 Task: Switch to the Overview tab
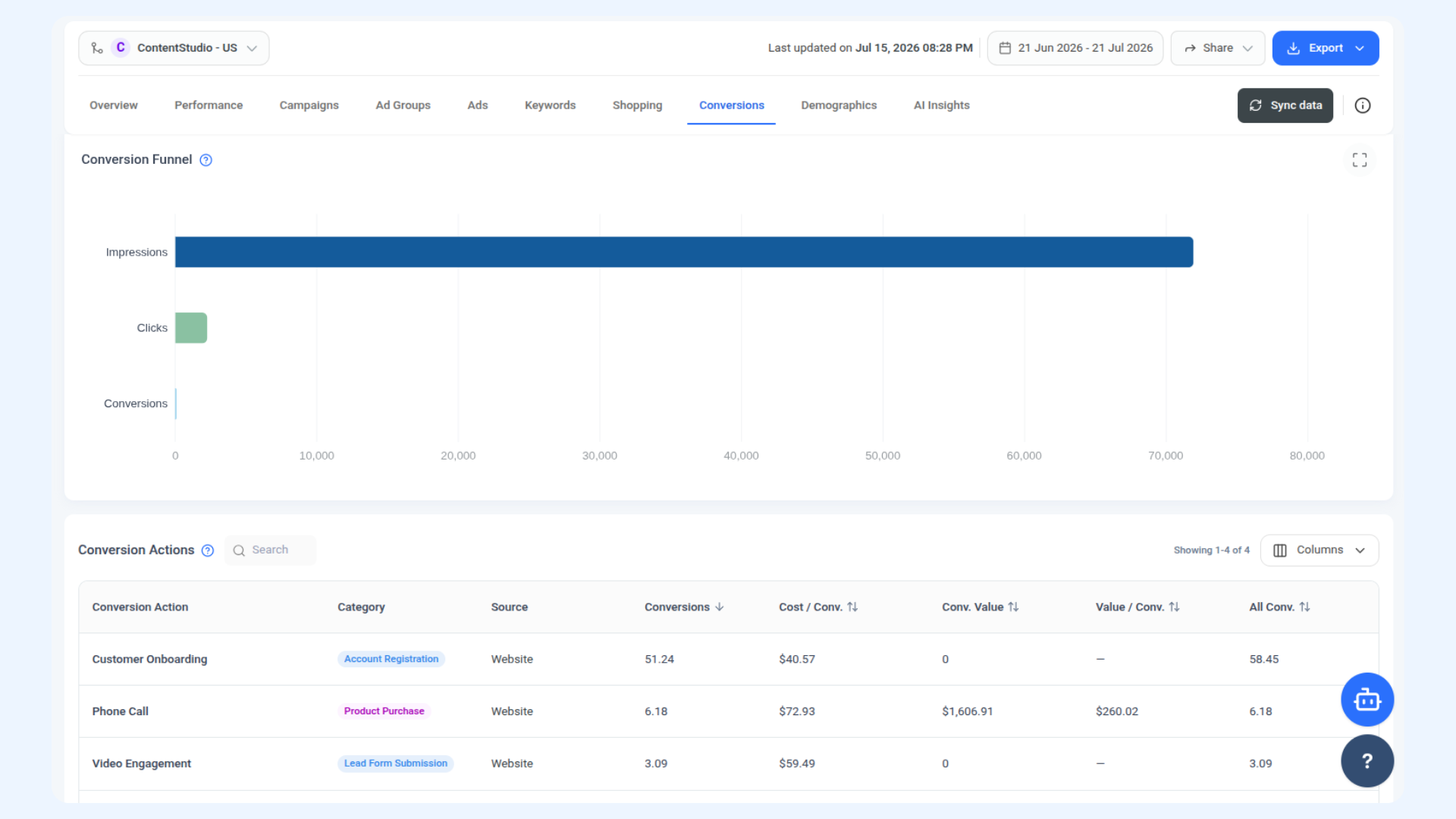(114, 105)
